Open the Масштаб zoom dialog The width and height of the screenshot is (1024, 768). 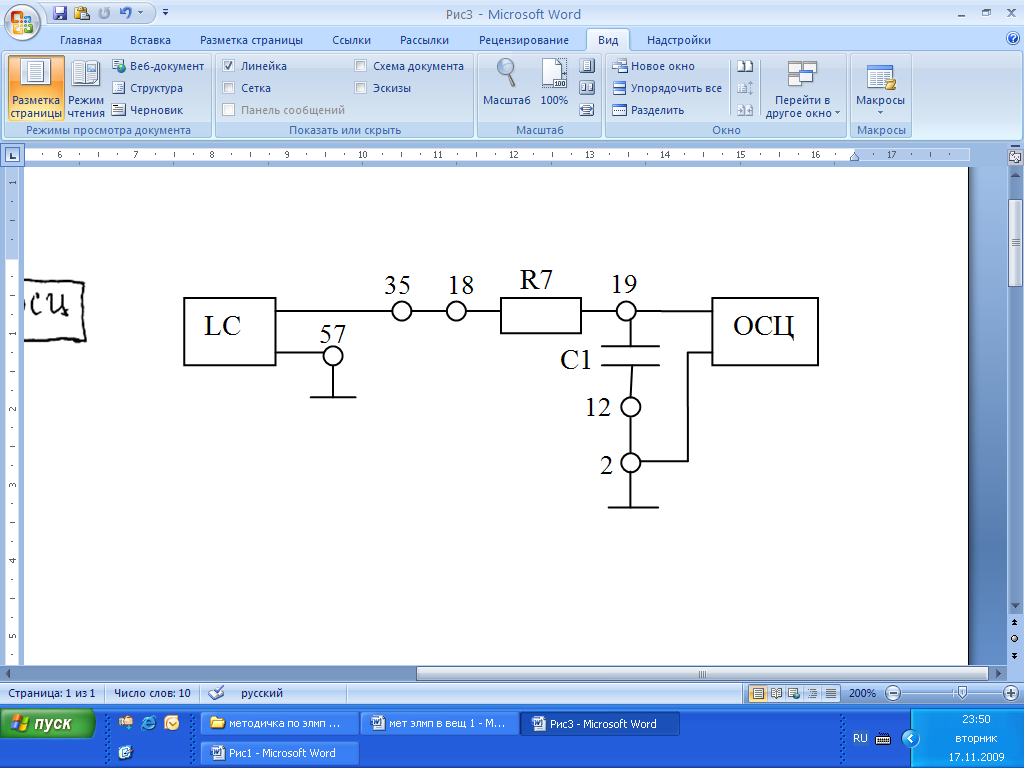(507, 82)
